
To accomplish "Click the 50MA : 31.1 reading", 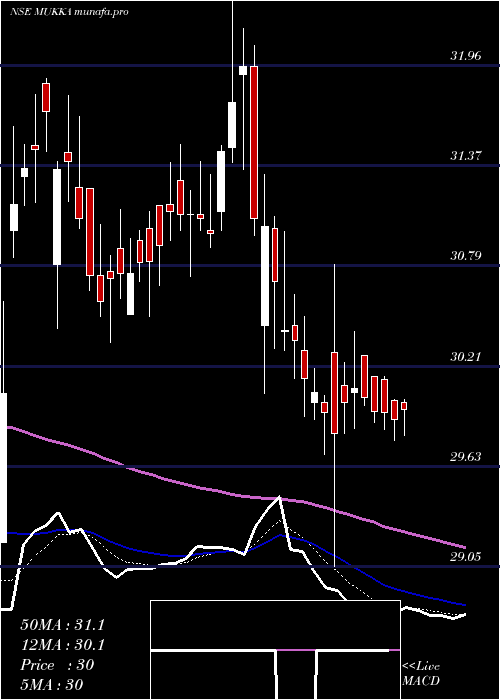I will (x=62, y=625).
